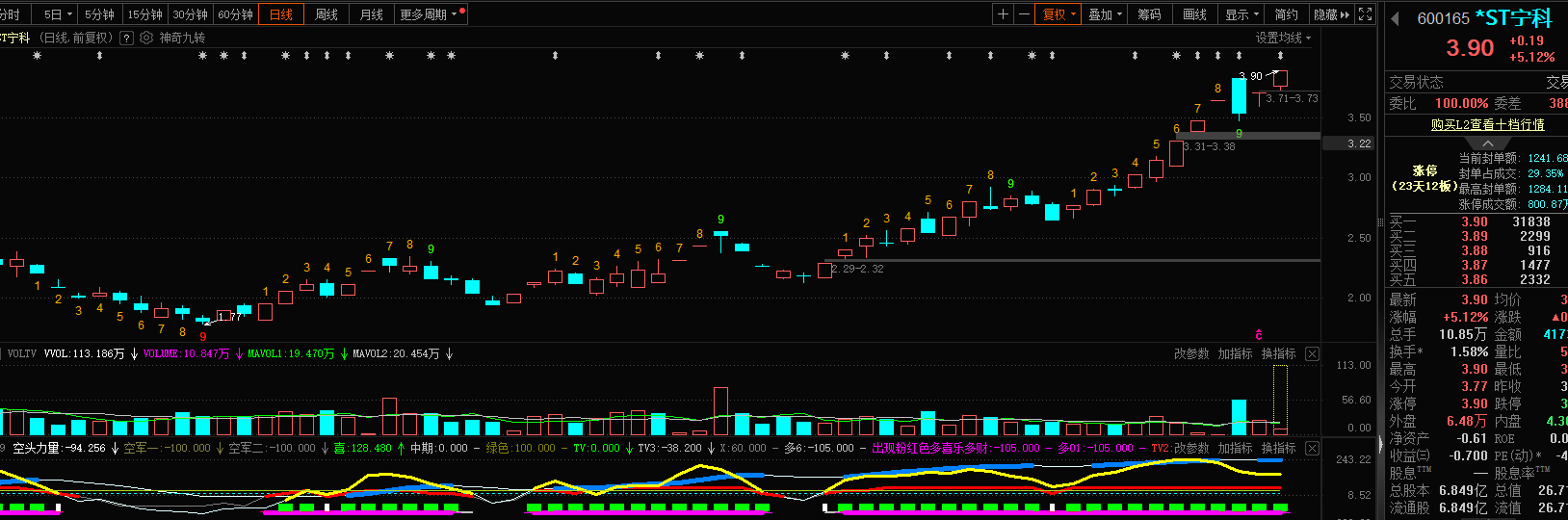Click 换指标 in the 空头力量 panel
The width and height of the screenshot is (1568, 520).
point(1278,449)
